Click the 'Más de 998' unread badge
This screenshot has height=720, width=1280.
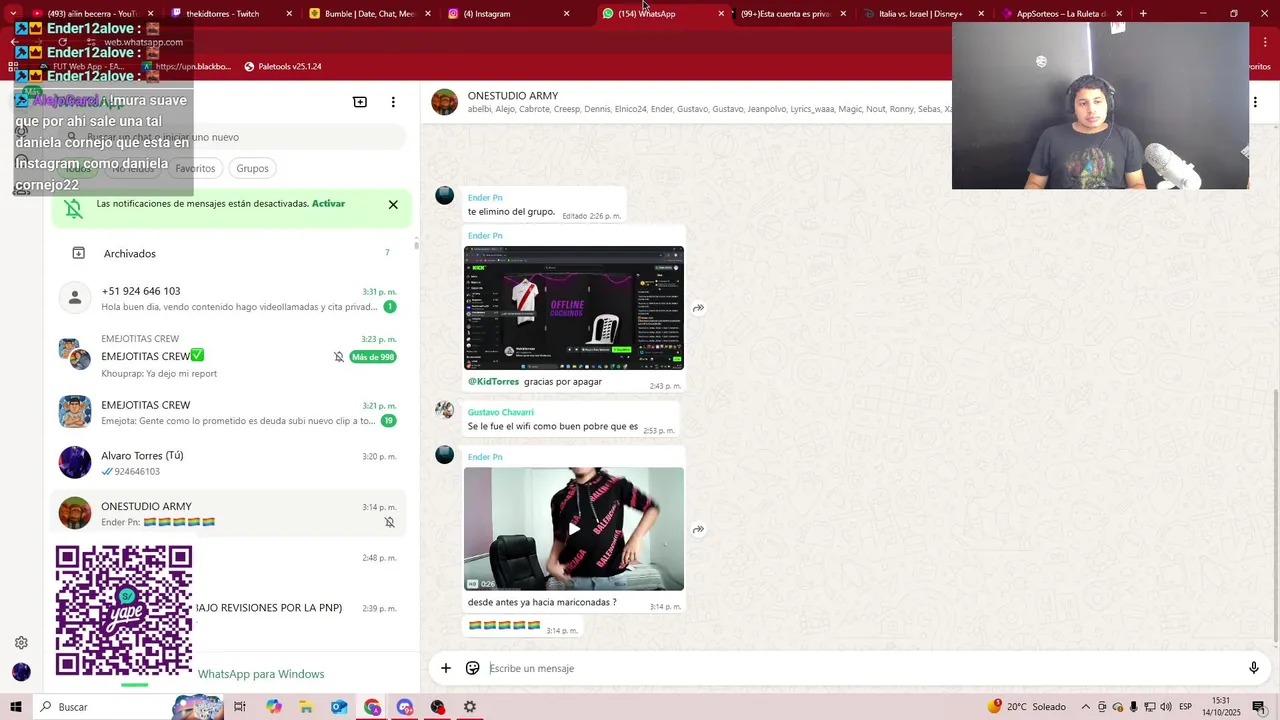pos(373,357)
